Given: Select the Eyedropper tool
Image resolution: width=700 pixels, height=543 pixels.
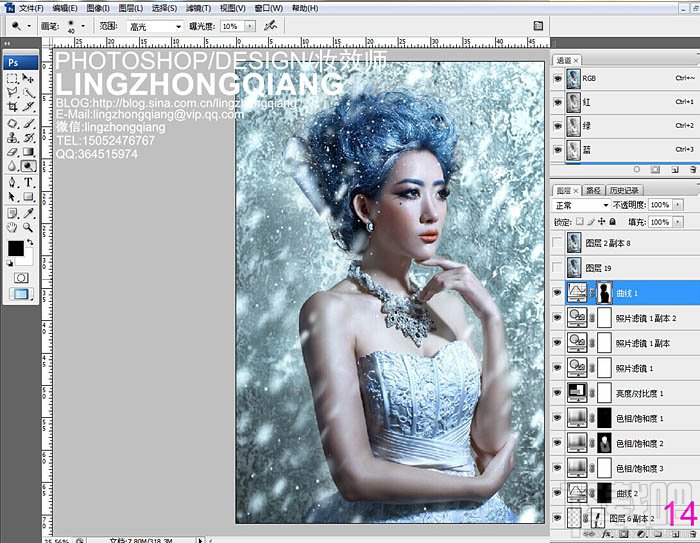Looking at the screenshot, I should click(28, 213).
